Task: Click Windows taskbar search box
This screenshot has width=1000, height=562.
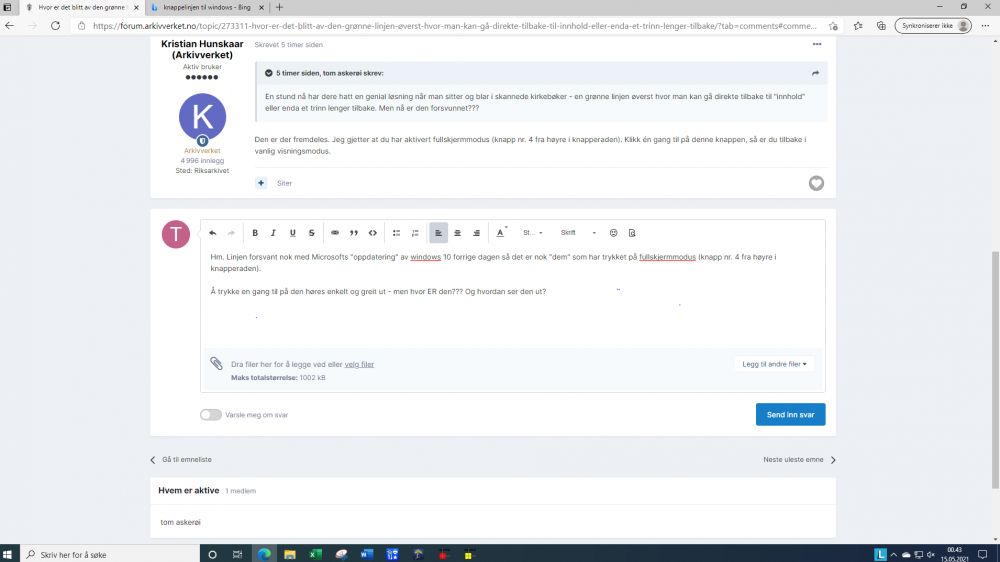Action: [110, 554]
